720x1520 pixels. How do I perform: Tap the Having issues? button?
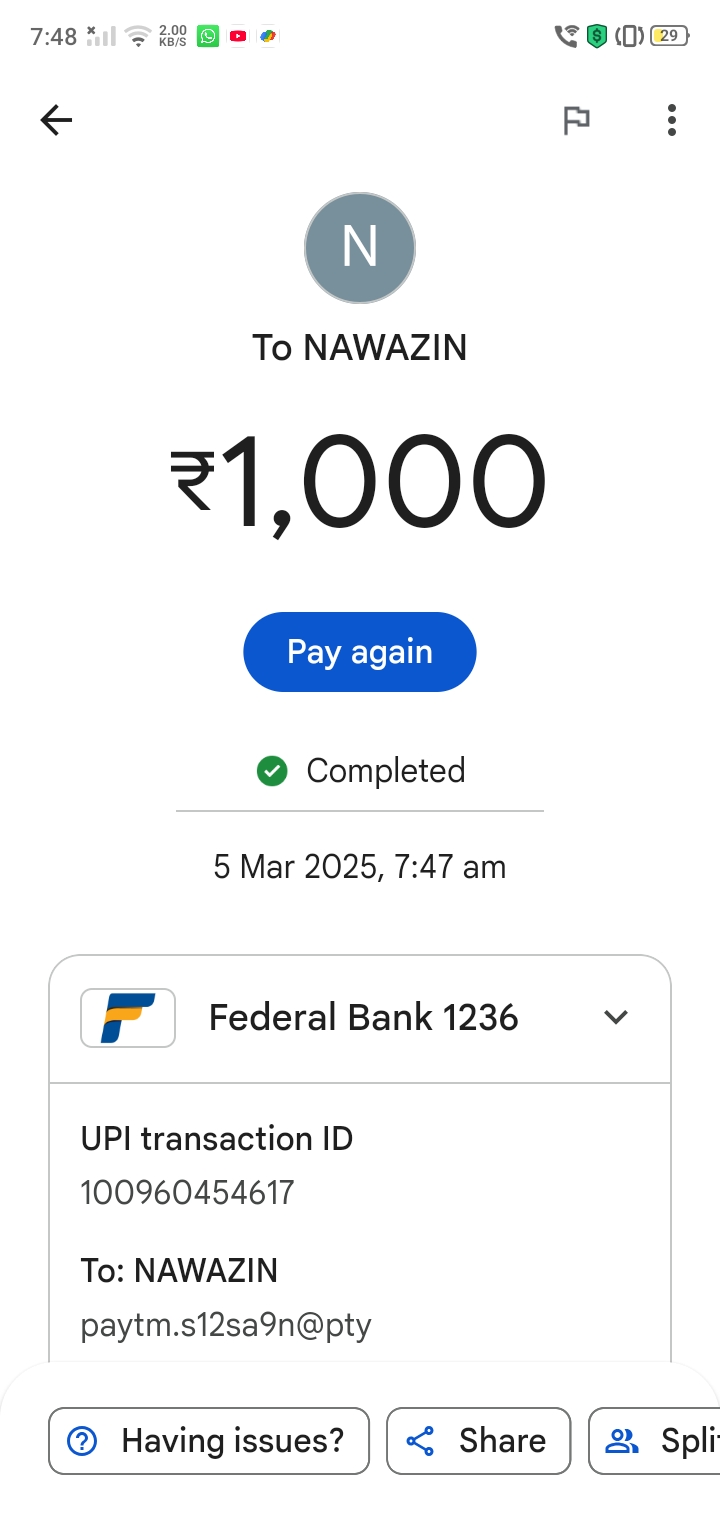click(x=209, y=1441)
